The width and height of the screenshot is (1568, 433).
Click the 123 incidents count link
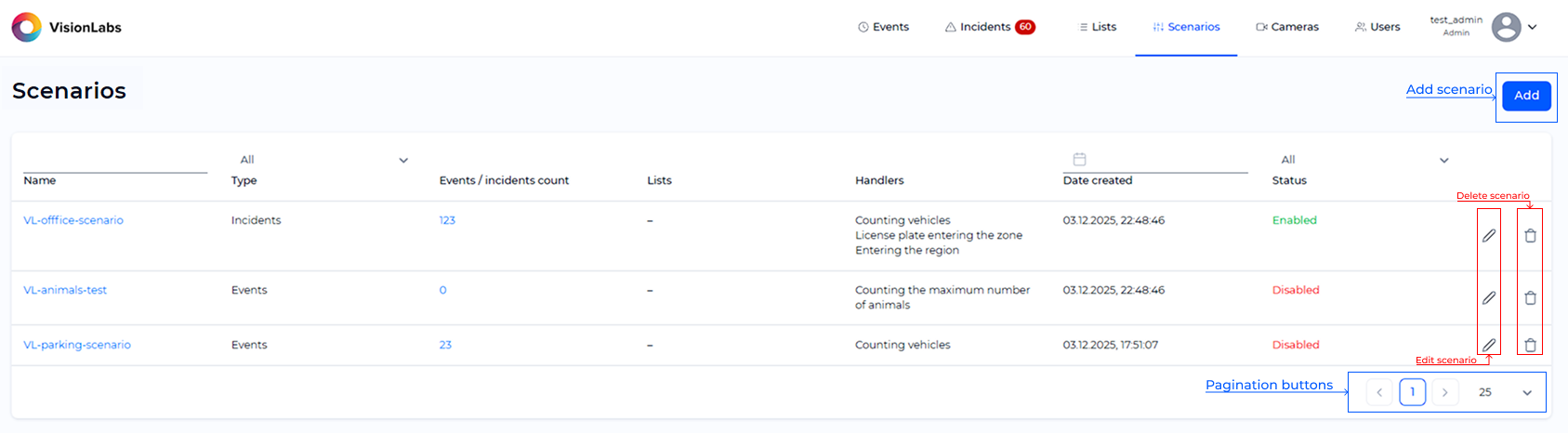coord(447,220)
